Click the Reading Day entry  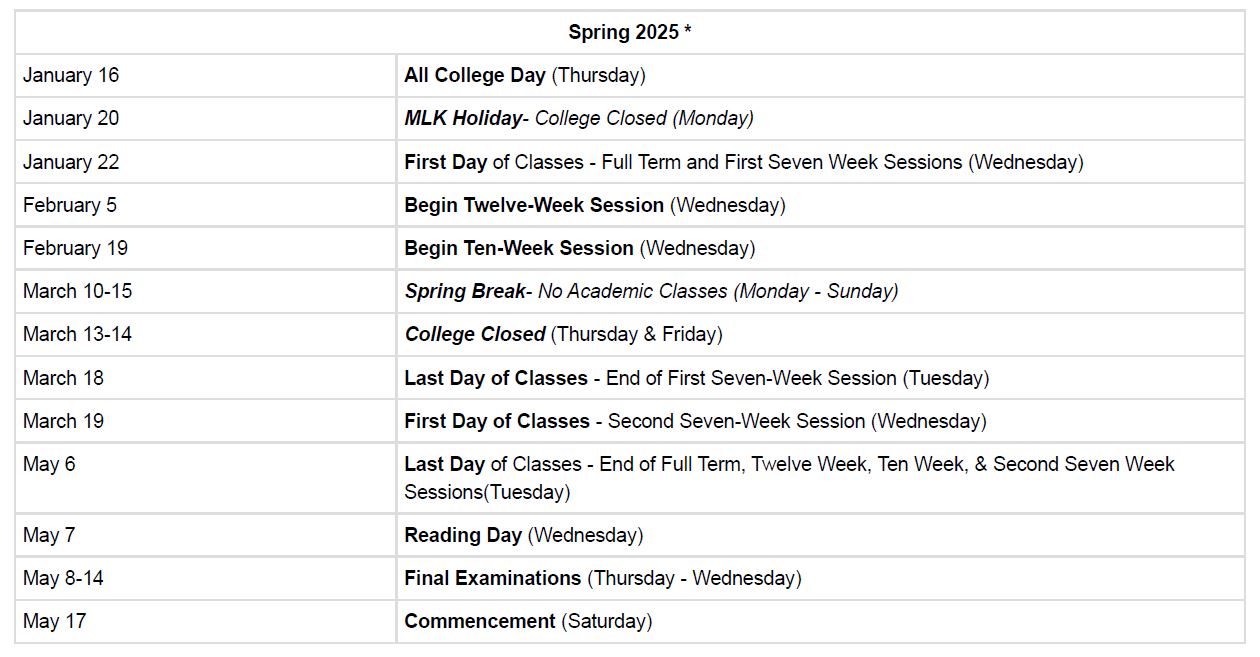pyautogui.click(x=523, y=535)
